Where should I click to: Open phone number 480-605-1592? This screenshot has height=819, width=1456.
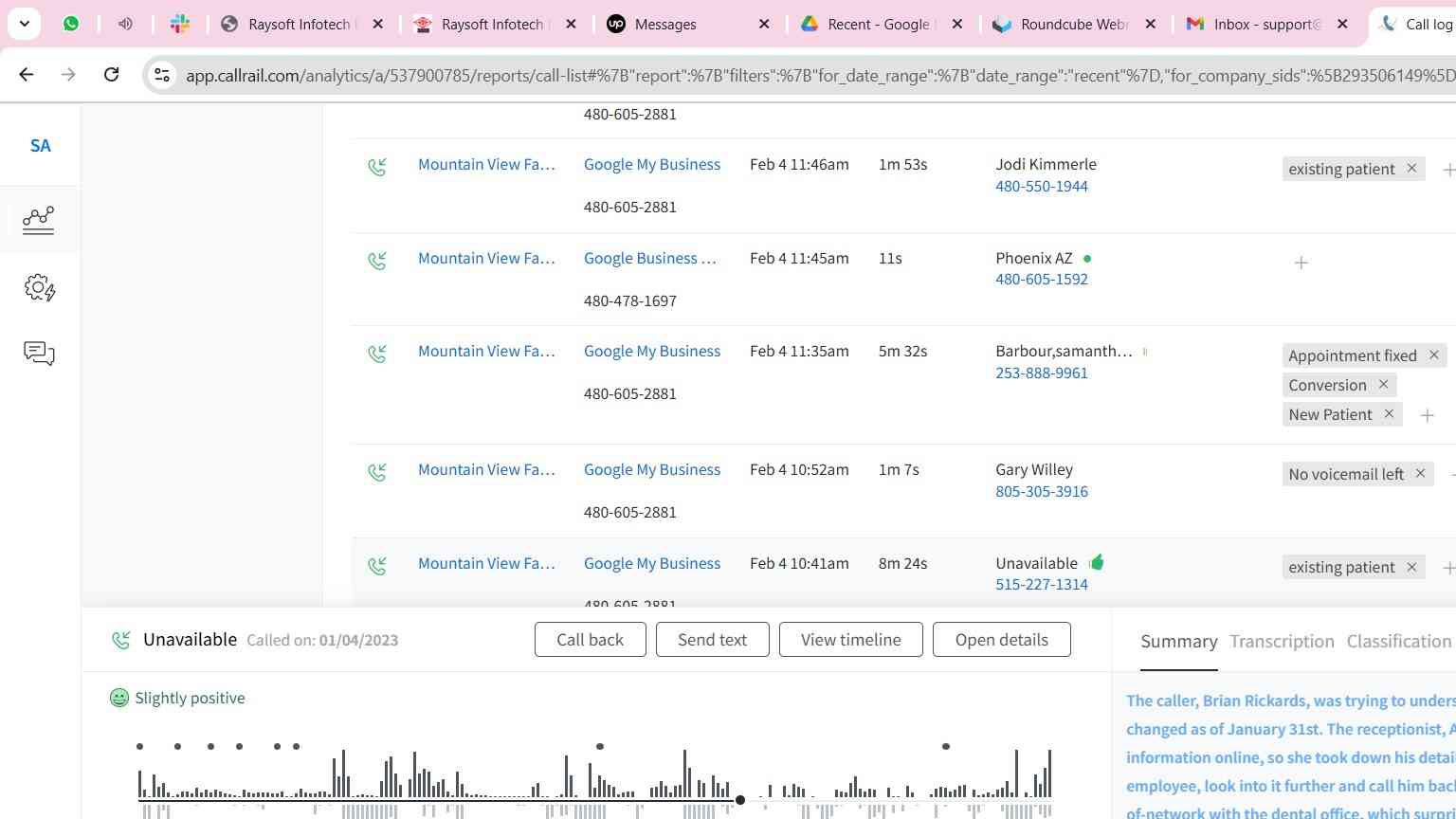click(1042, 279)
